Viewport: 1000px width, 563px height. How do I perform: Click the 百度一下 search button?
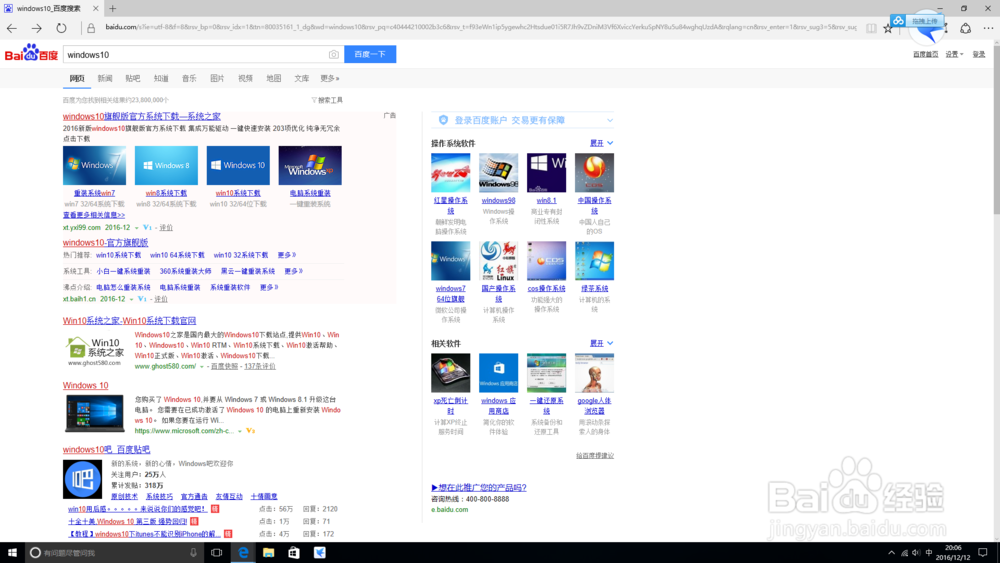370,54
